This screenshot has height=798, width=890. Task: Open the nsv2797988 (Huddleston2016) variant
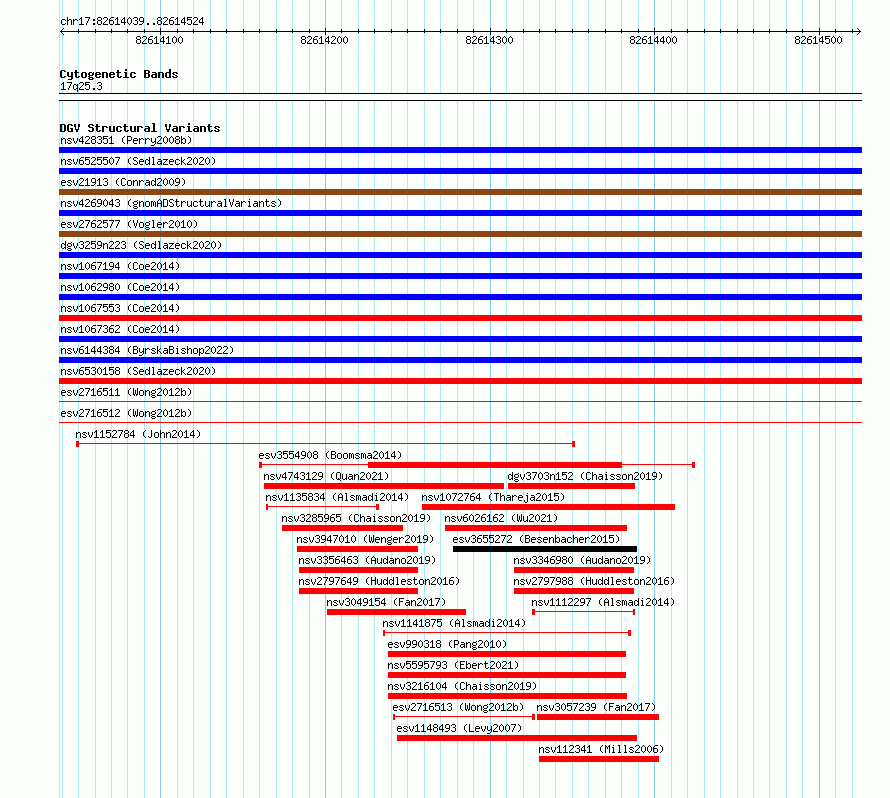(x=594, y=581)
